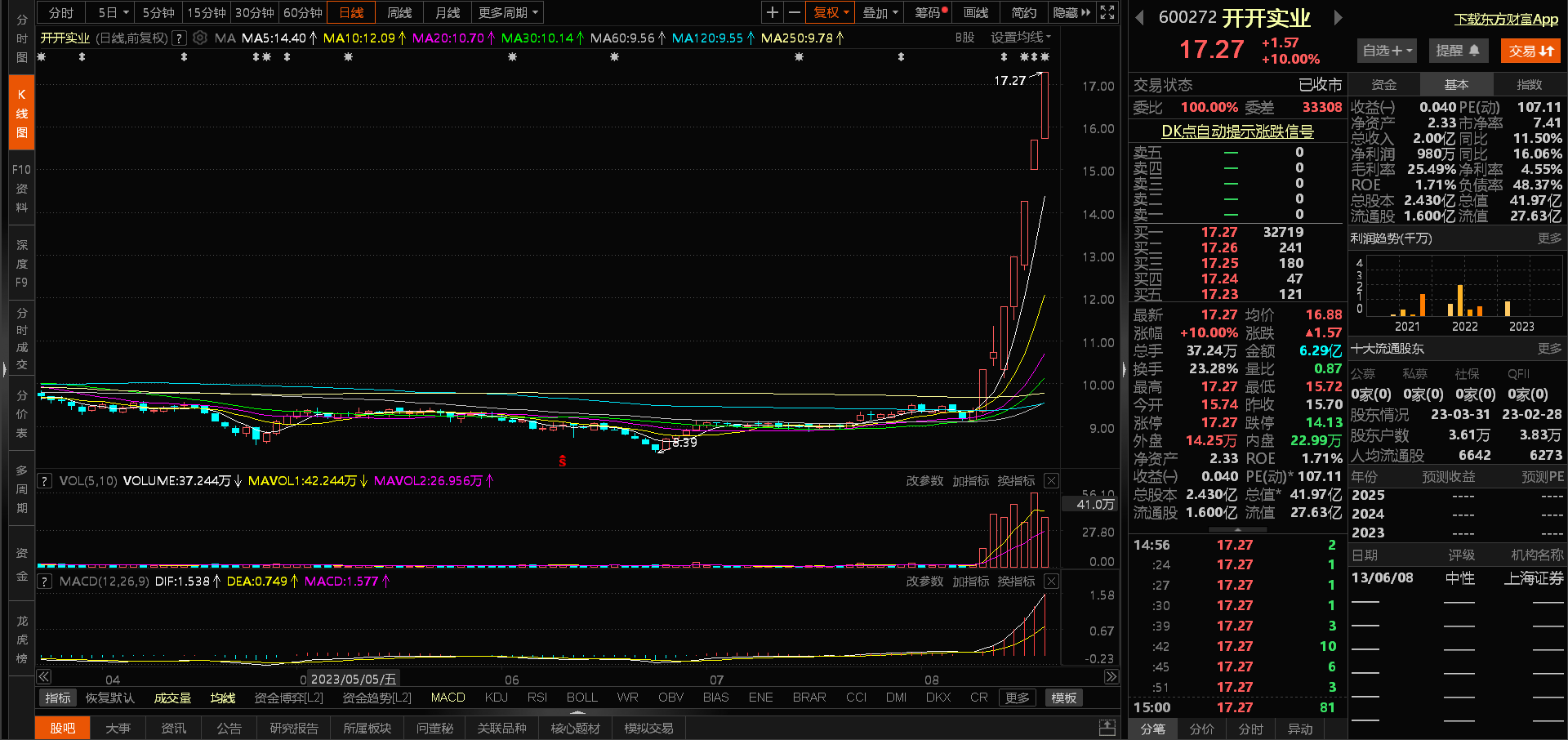Click the 提醒 bell alert button
This screenshot has height=740, width=1568.
pos(1458,51)
